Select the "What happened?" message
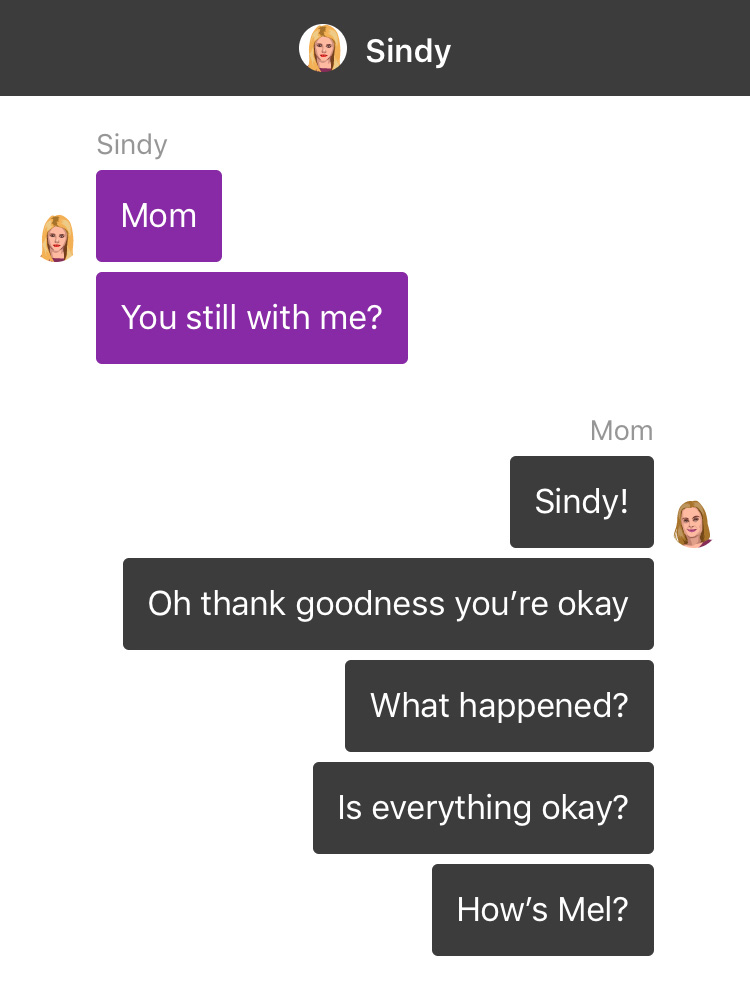The height and width of the screenshot is (996, 750). coord(499,706)
